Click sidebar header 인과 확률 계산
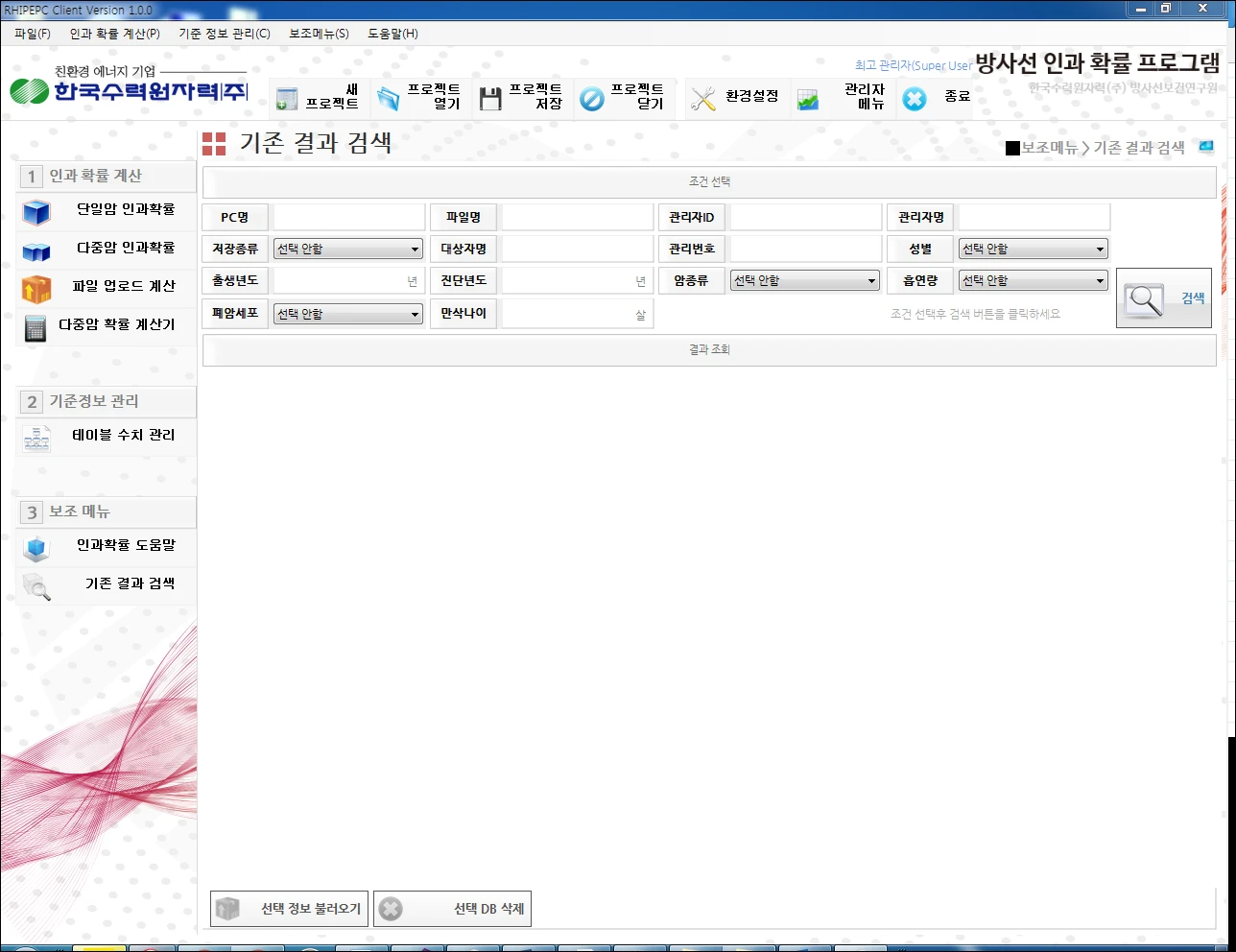The height and width of the screenshot is (952, 1236). click(107, 177)
